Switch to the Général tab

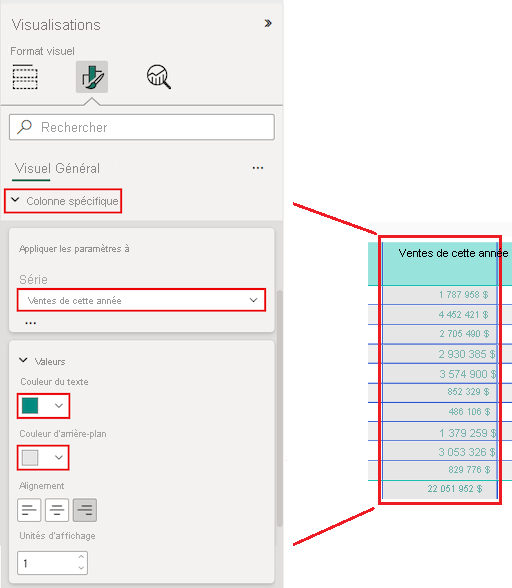pyautogui.click(x=77, y=168)
